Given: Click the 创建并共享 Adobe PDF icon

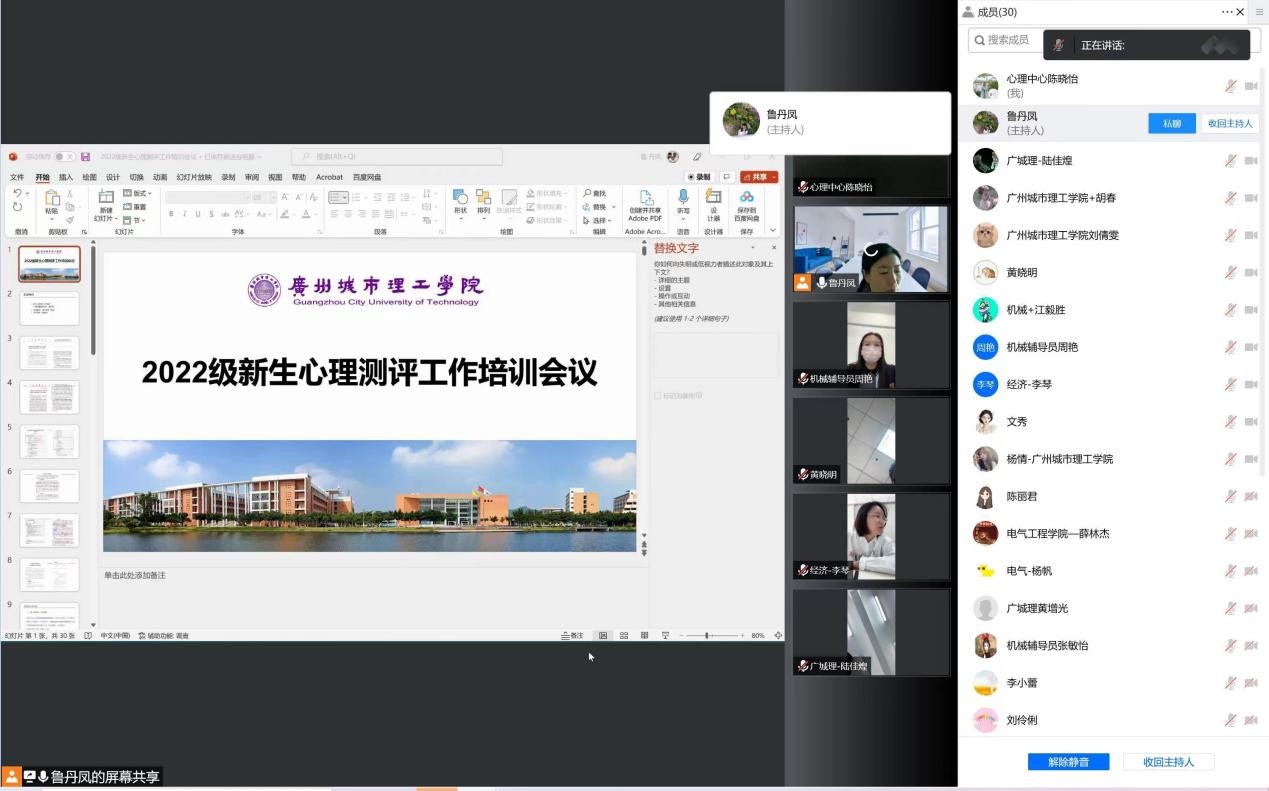Looking at the screenshot, I should point(645,198).
